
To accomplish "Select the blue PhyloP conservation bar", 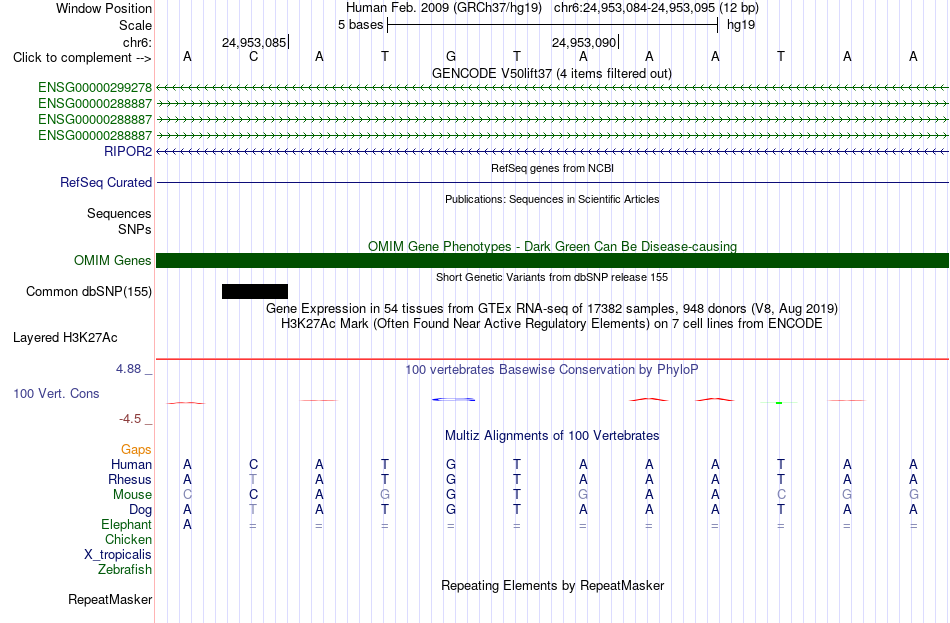I will 453,399.
